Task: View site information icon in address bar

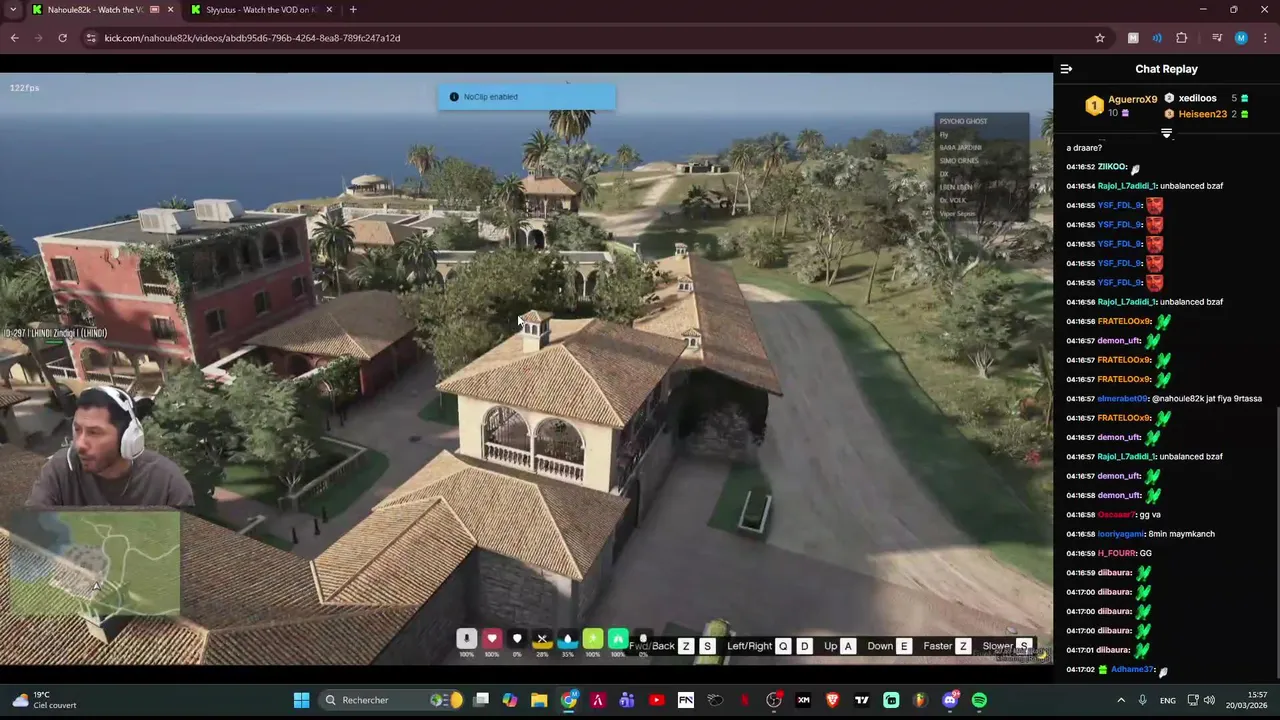Action: (90, 38)
